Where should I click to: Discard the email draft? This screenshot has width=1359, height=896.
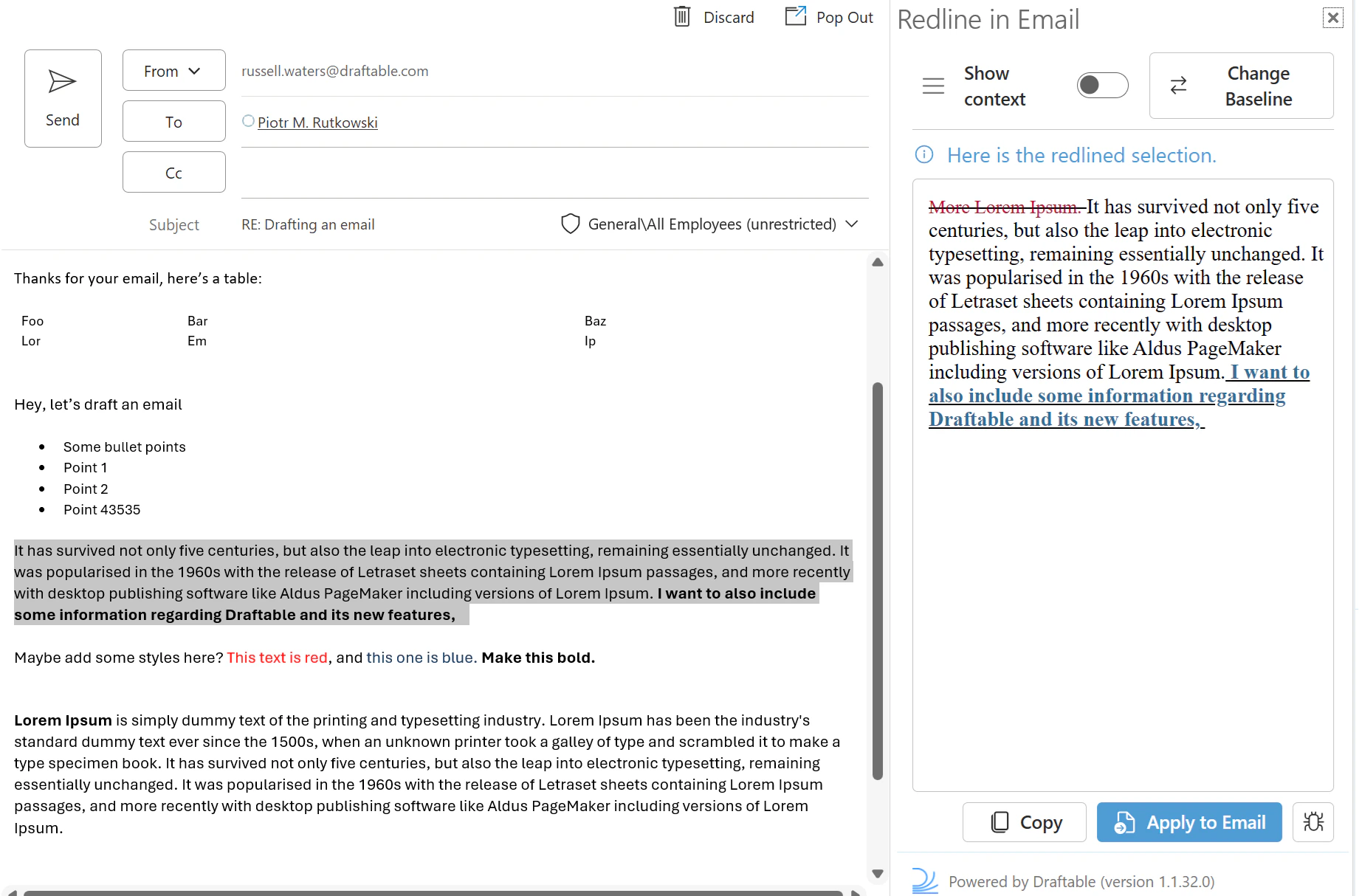(714, 17)
